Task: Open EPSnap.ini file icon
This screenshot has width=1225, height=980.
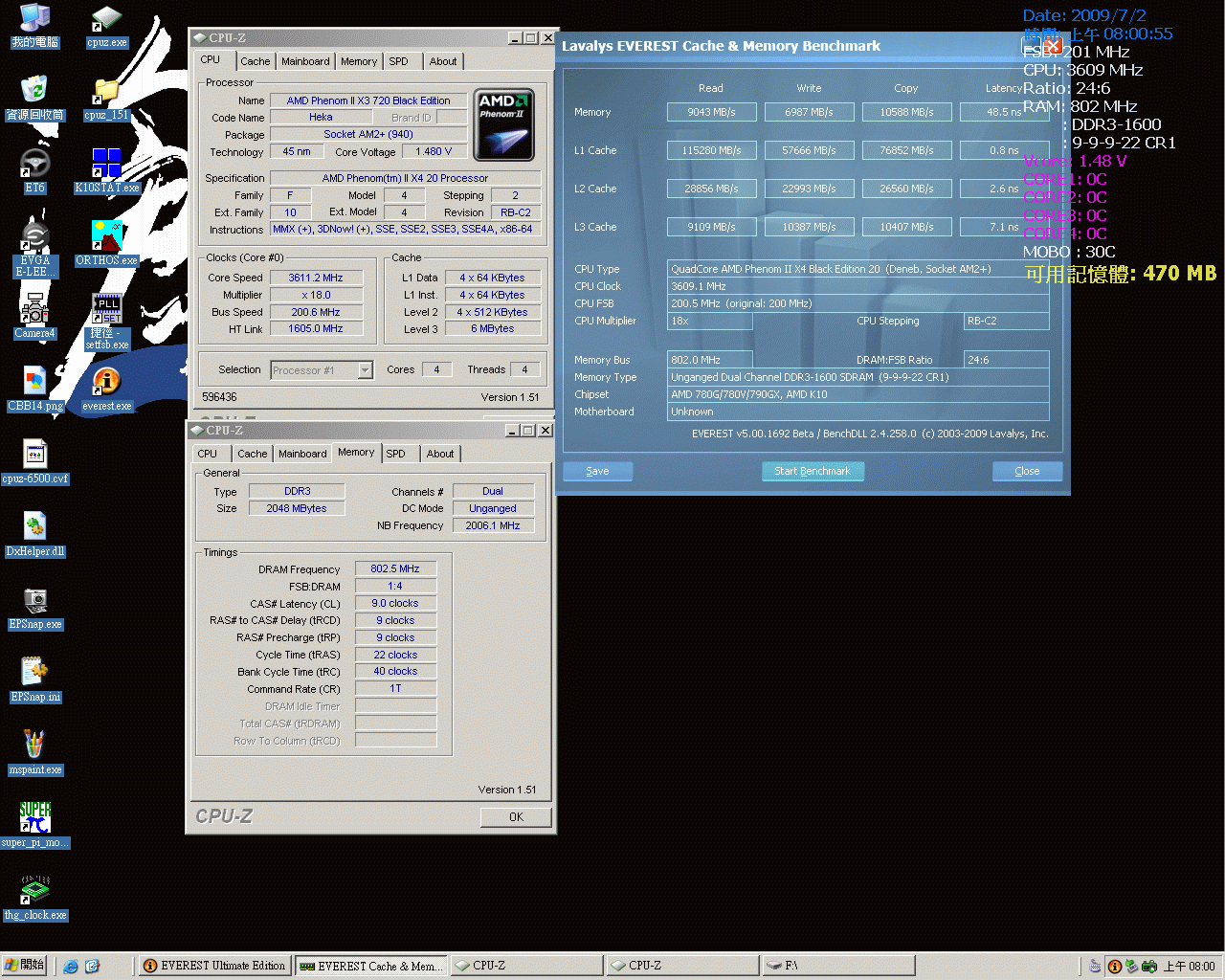Action: [35, 680]
